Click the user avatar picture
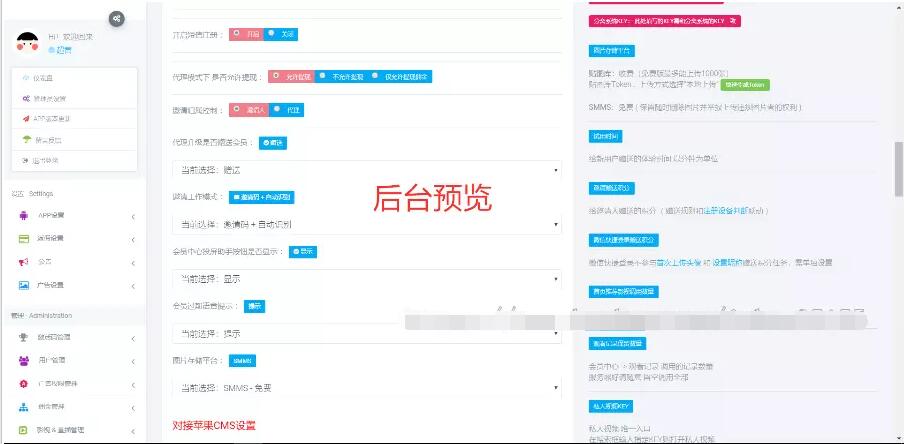The image size is (905, 444). (x=27, y=42)
